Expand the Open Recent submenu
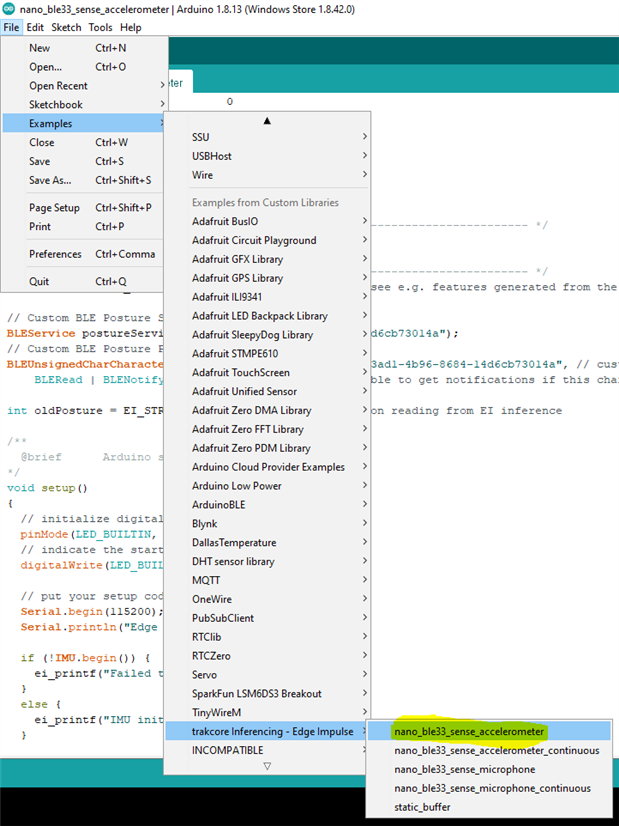619x826 pixels. (84, 86)
